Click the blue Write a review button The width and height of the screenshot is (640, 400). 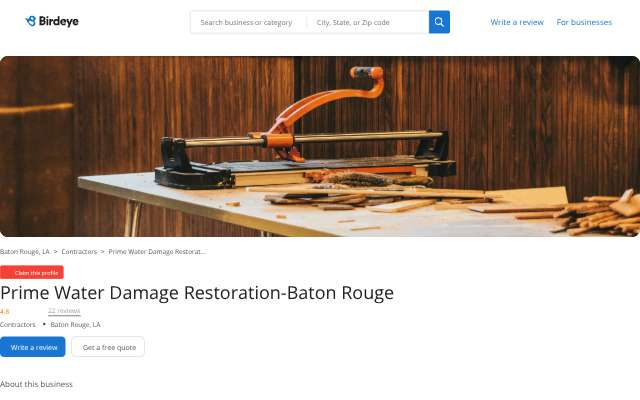tap(33, 347)
